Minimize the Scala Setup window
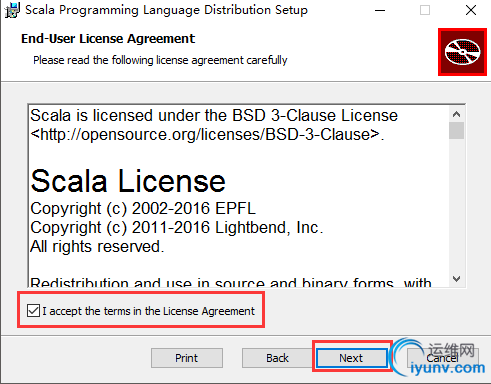Viewport: 491px width, 384px height. click(x=380, y=10)
